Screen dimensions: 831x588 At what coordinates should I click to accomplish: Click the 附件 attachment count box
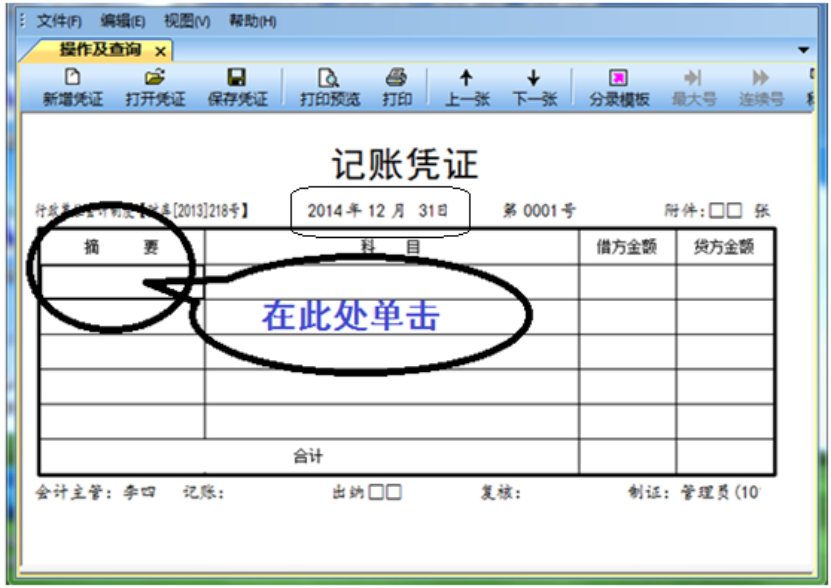[x=725, y=211]
